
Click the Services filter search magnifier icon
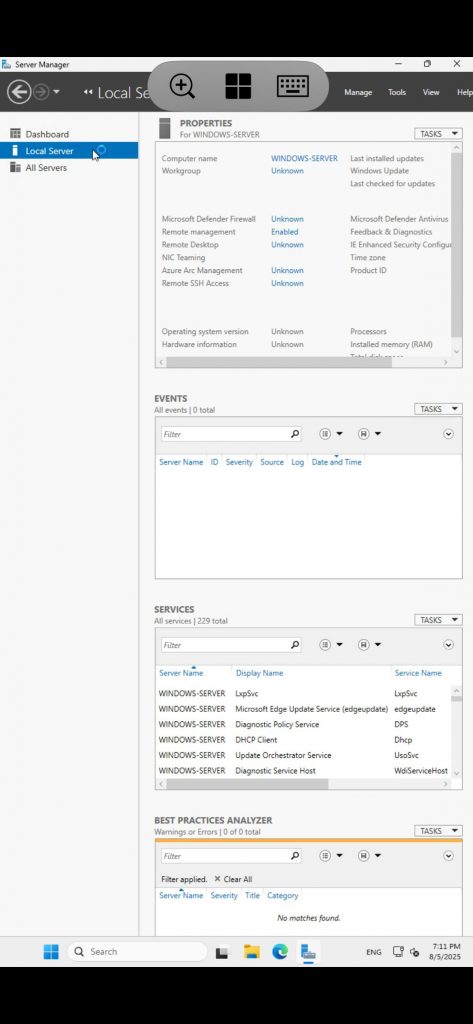click(x=295, y=645)
